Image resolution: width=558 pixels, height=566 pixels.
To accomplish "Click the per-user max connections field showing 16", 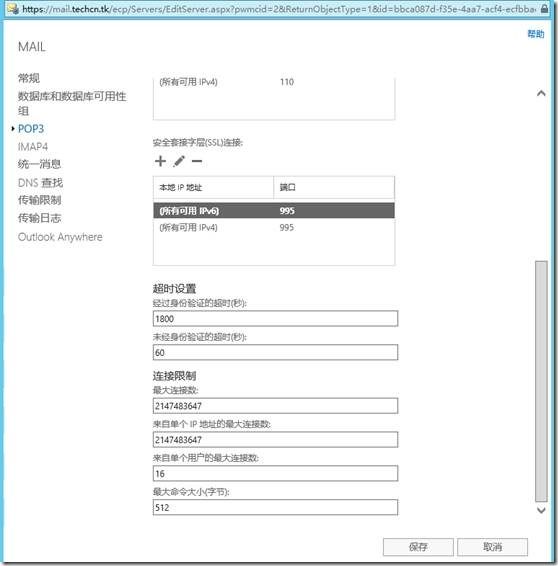I will [275, 474].
